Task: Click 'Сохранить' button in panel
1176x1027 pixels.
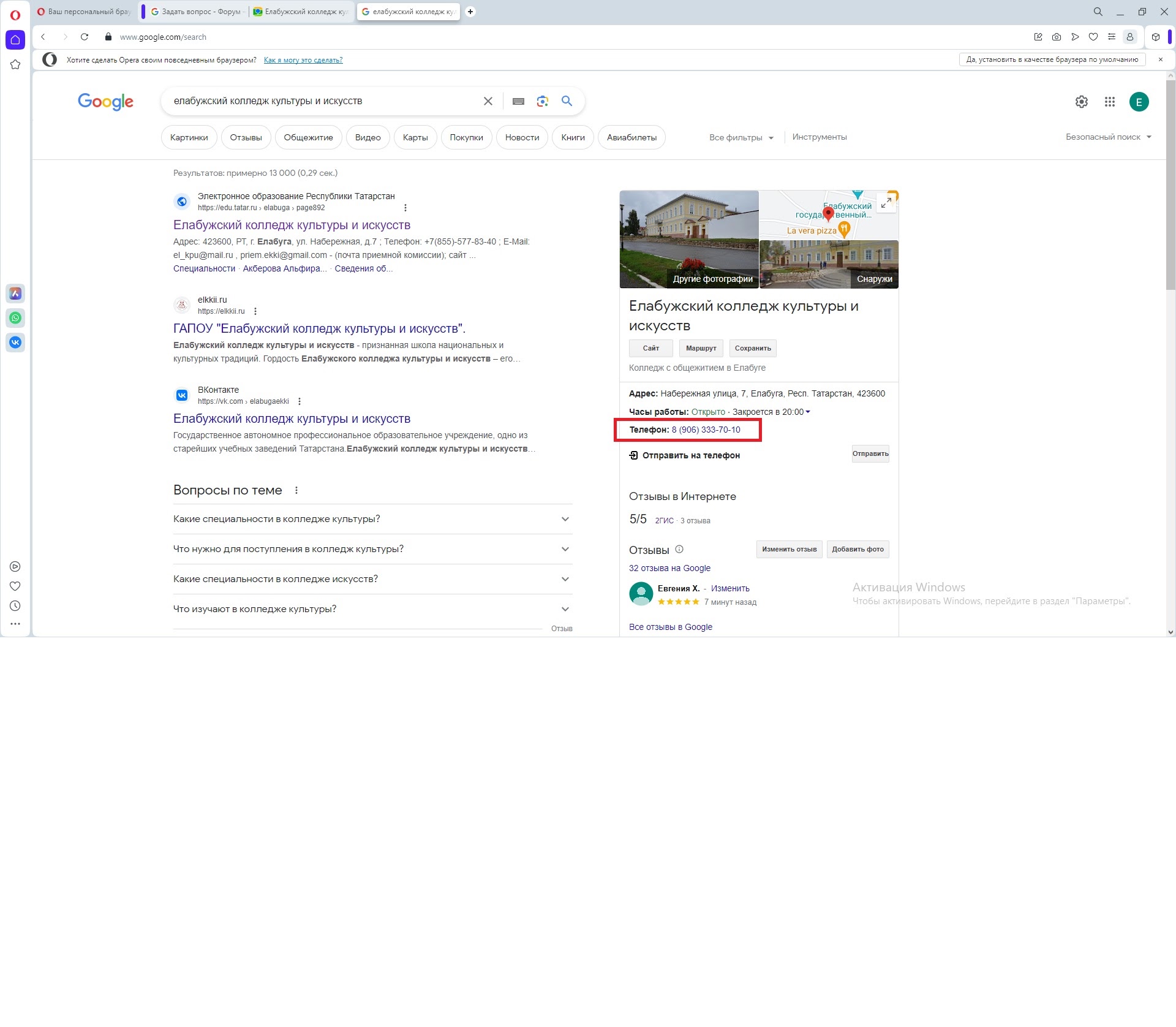Action: (x=753, y=348)
